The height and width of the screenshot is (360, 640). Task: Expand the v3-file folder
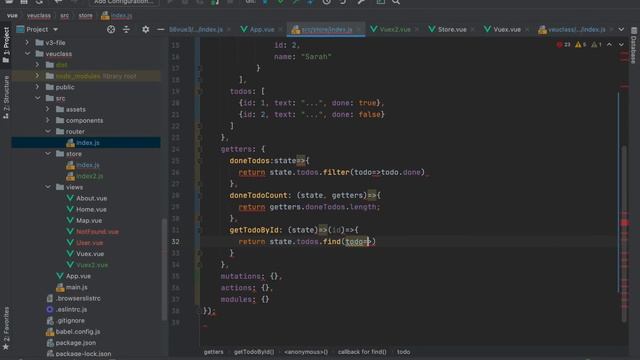pos(27,42)
